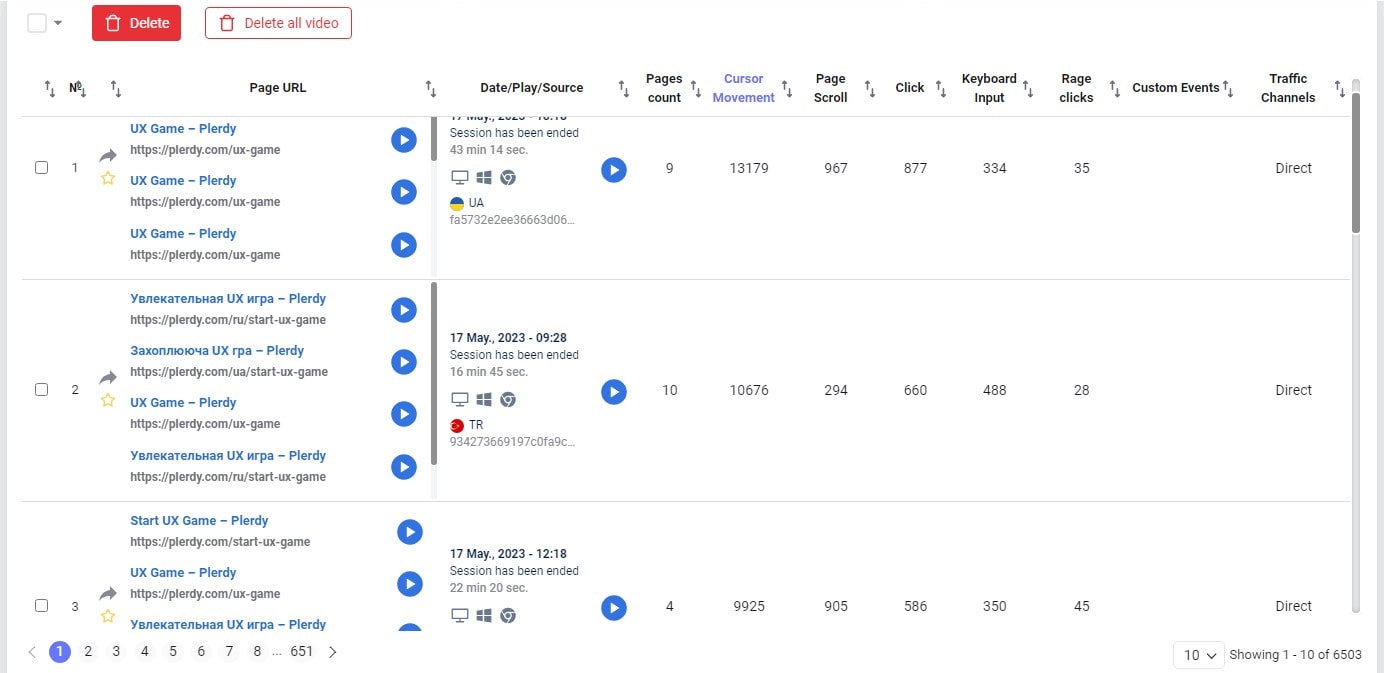Play the 17 May 09:28 session recording

[x=614, y=391]
